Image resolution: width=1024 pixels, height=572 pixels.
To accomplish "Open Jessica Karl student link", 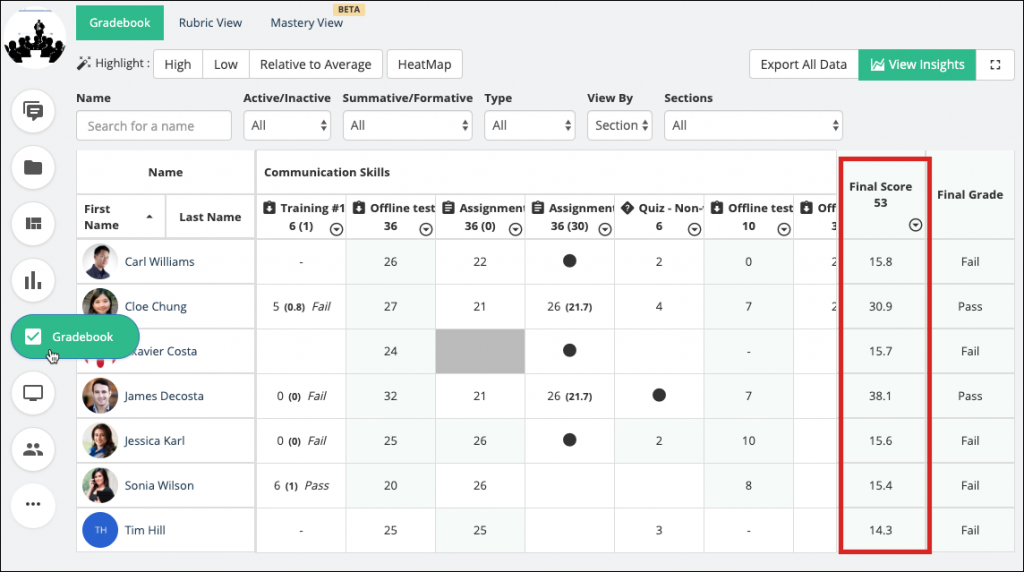I will [x=154, y=441].
